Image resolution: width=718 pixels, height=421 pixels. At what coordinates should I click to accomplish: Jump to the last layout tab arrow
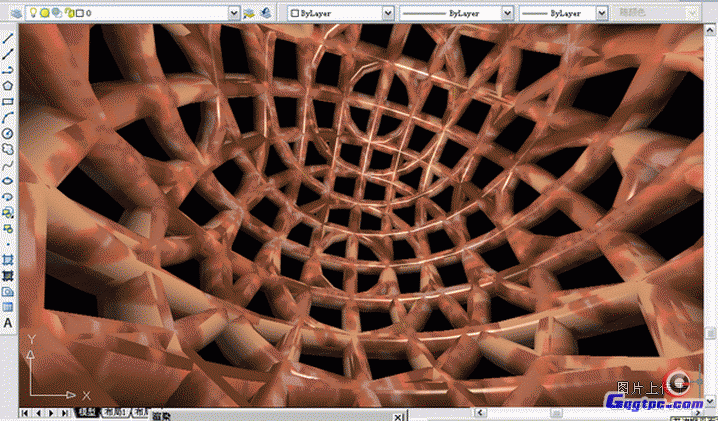[66, 412]
